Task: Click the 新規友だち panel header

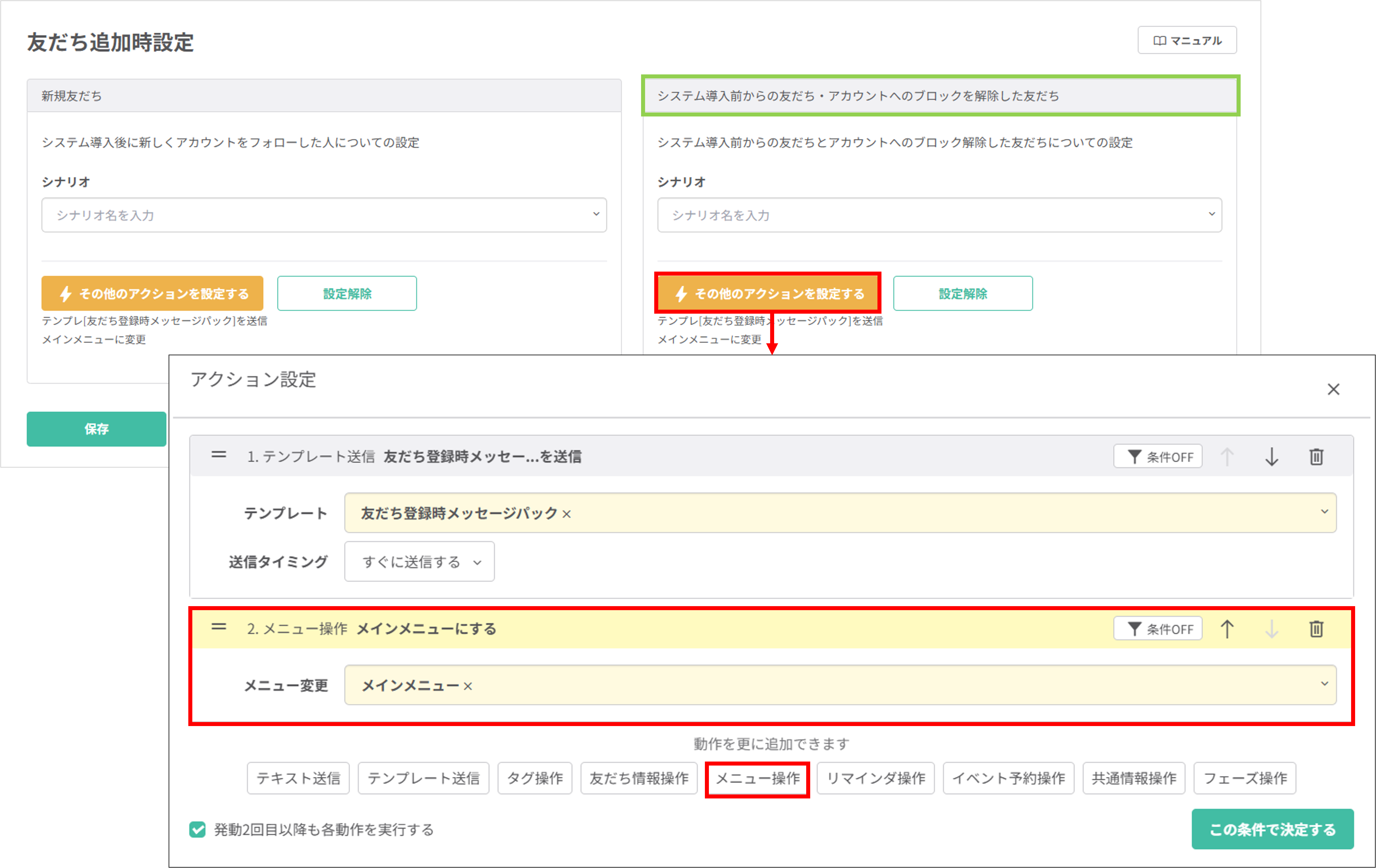Action: point(324,95)
